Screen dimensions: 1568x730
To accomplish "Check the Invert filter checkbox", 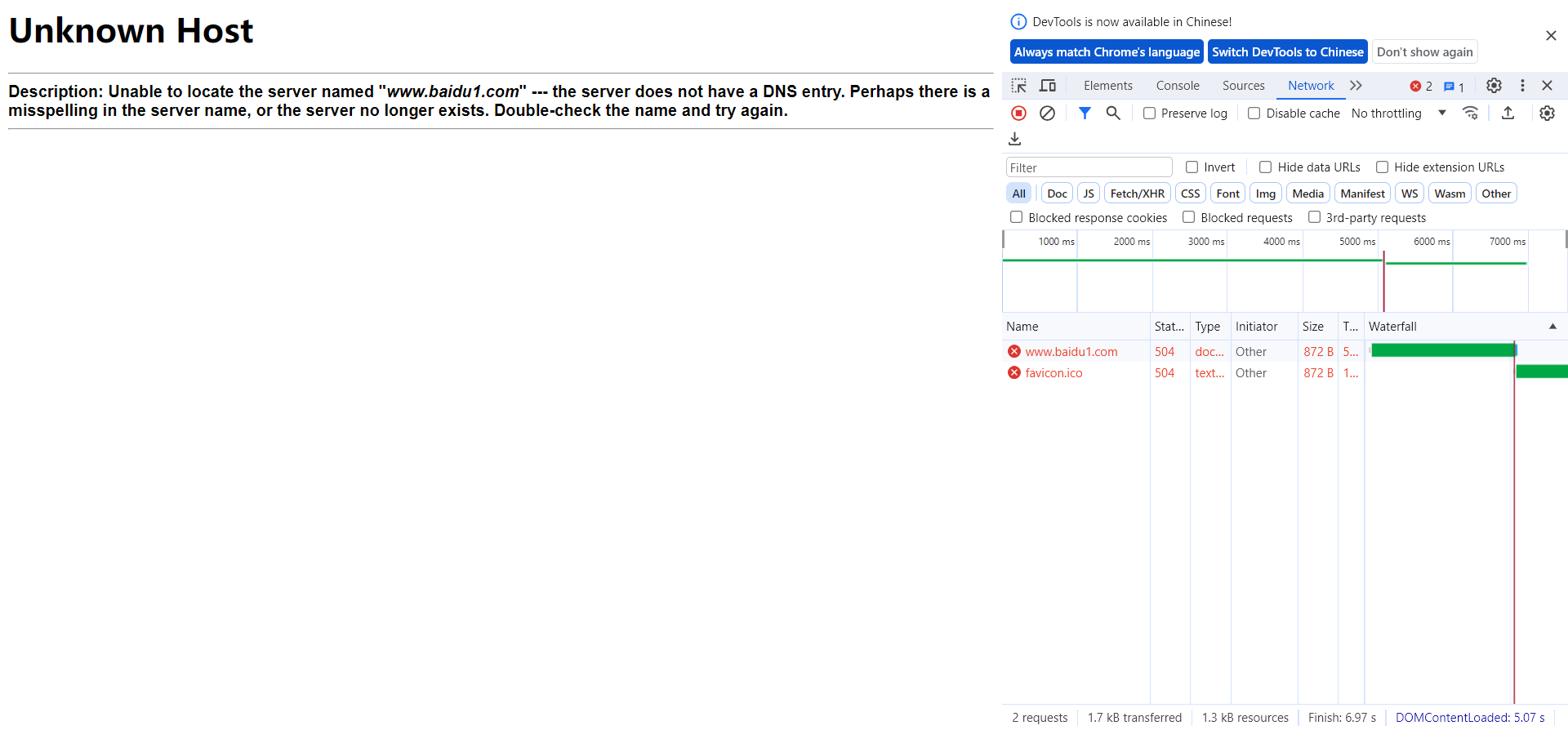I will (x=1192, y=167).
